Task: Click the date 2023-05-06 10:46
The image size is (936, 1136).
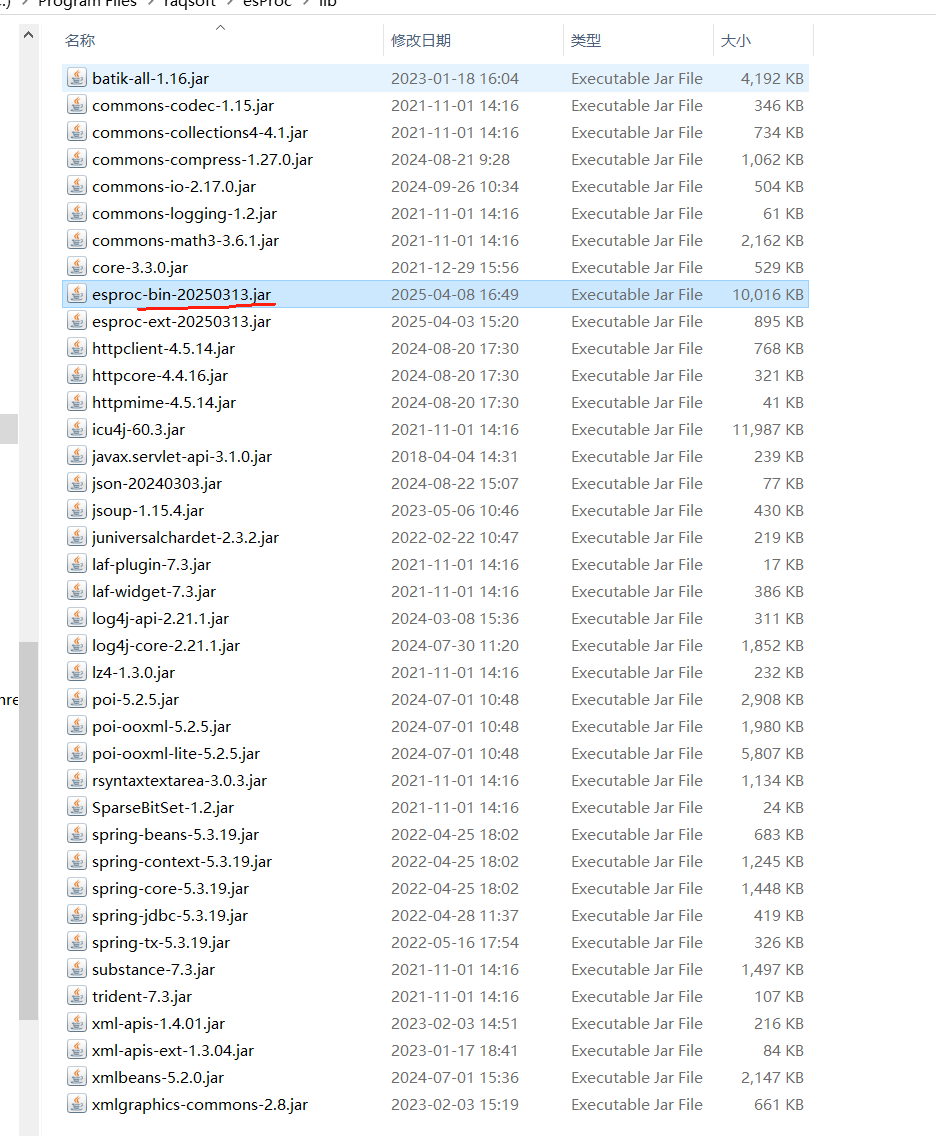Action: (455, 511)
